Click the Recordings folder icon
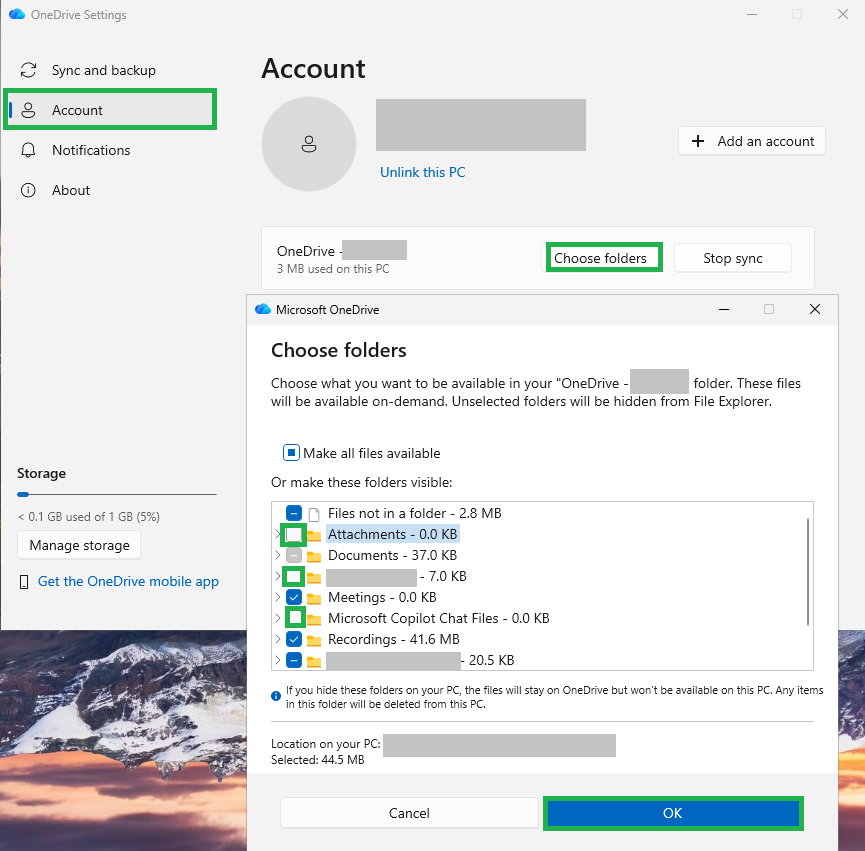 314,640
